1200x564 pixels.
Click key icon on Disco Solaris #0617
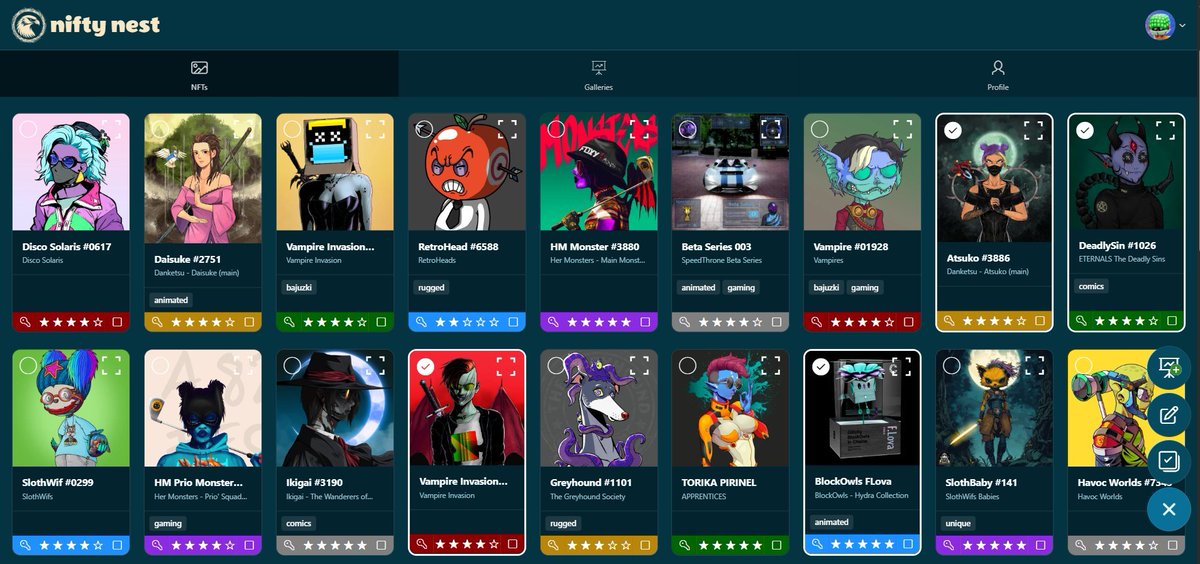(x=26, y=322)
